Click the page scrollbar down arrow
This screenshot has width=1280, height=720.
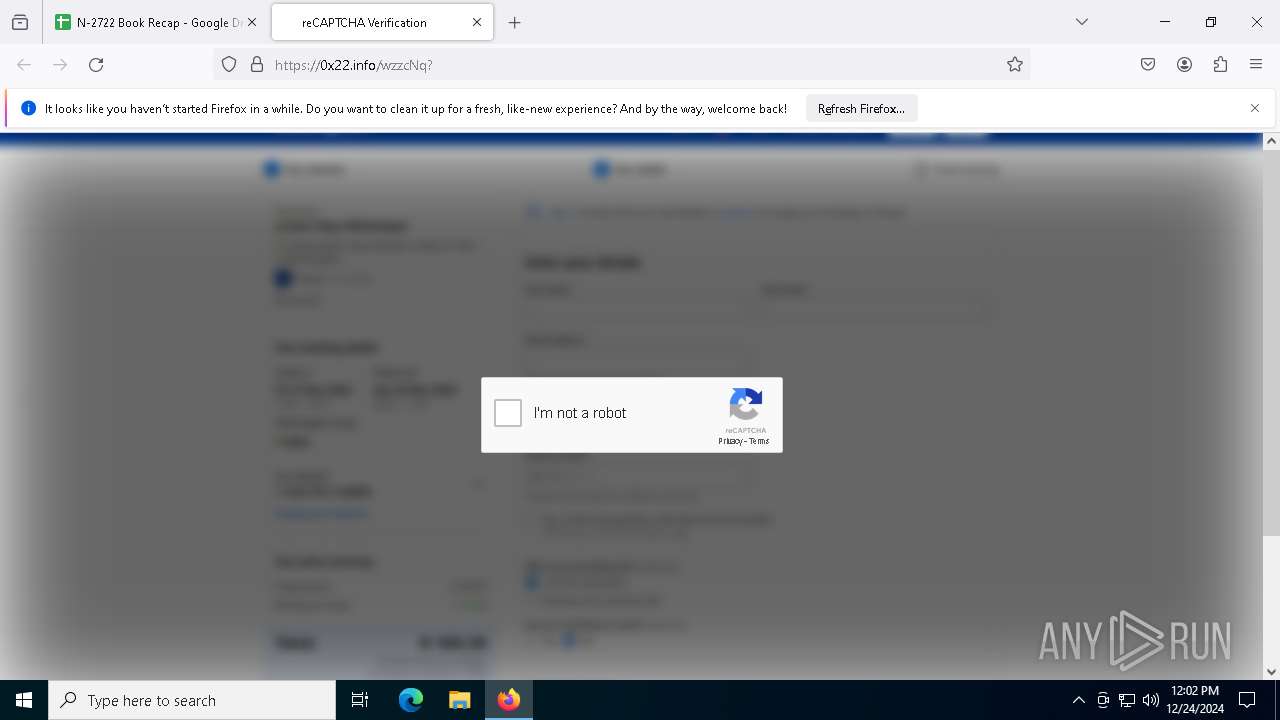click(1271, 672)
